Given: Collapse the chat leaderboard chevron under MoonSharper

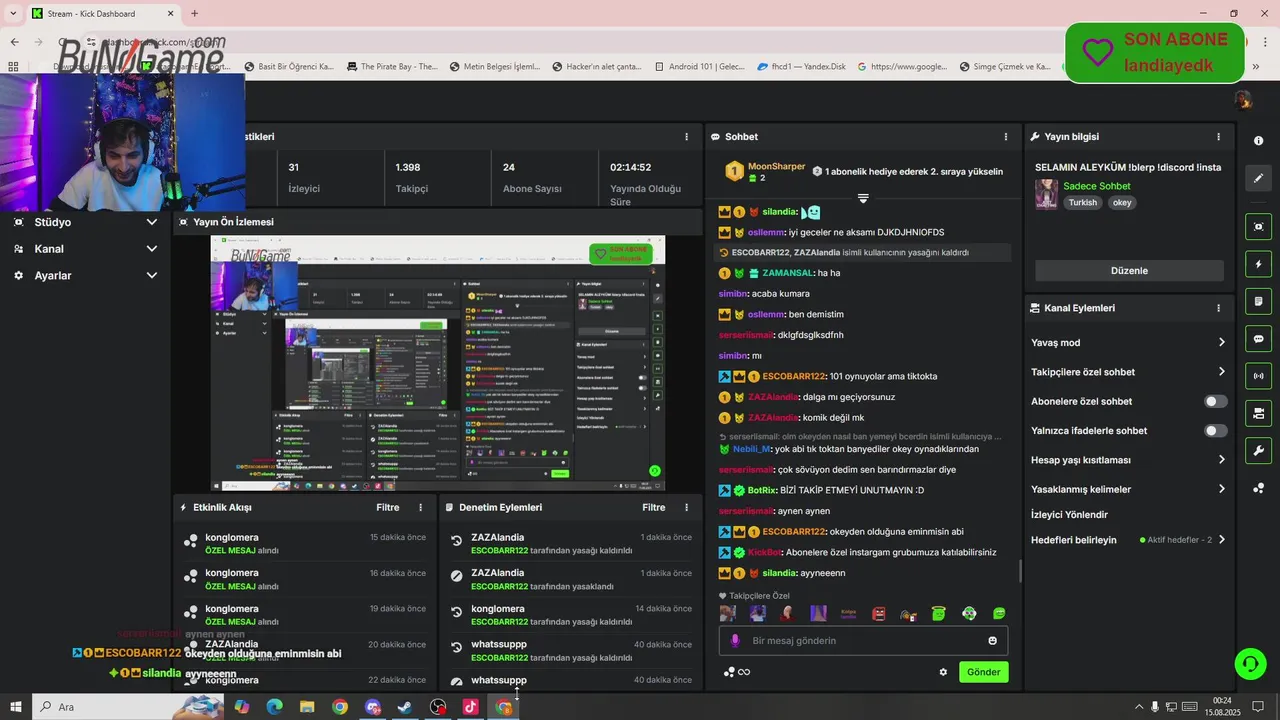Looking at the screenshot, I should click(863, 198).
